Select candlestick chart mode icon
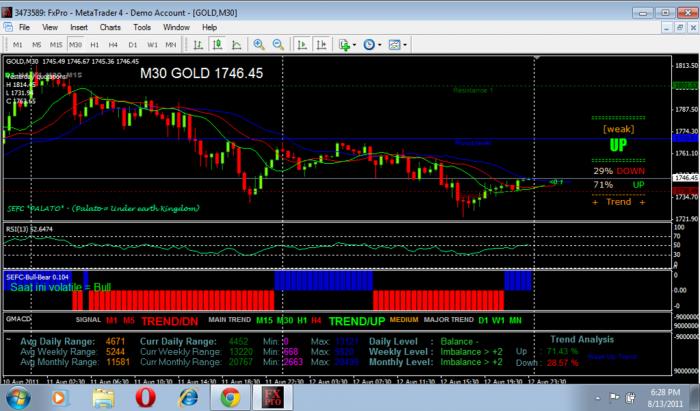This screenshot has height=411, width=700. (x=217, y=45)
